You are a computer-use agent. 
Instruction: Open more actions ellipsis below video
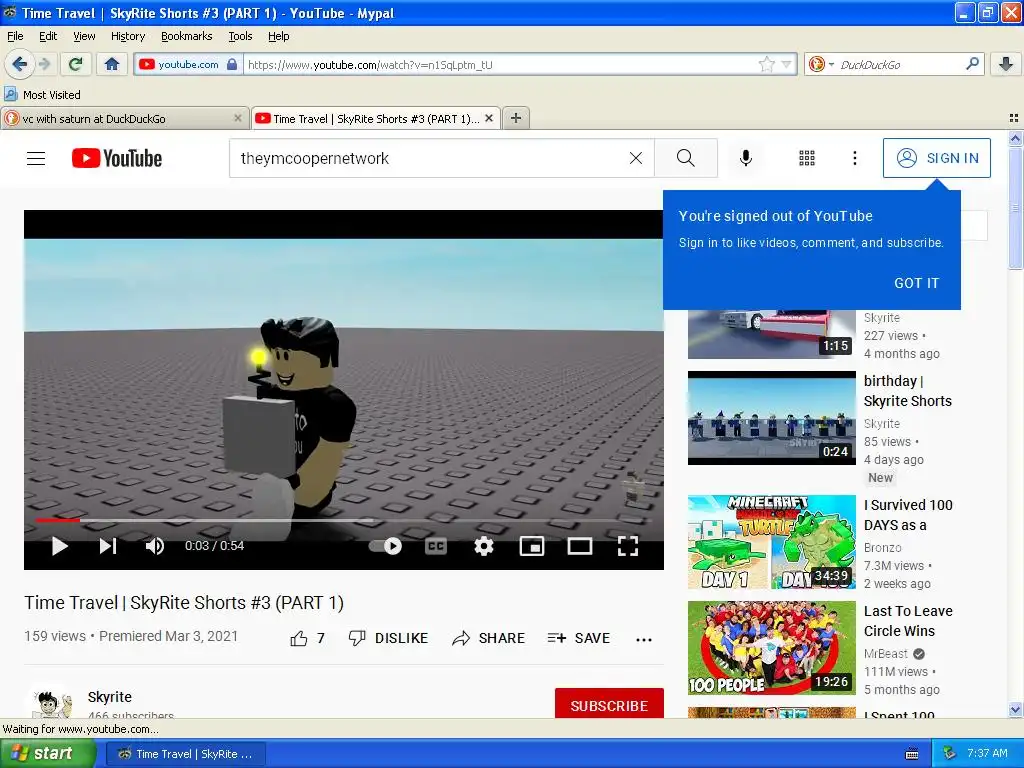(644, 639)
